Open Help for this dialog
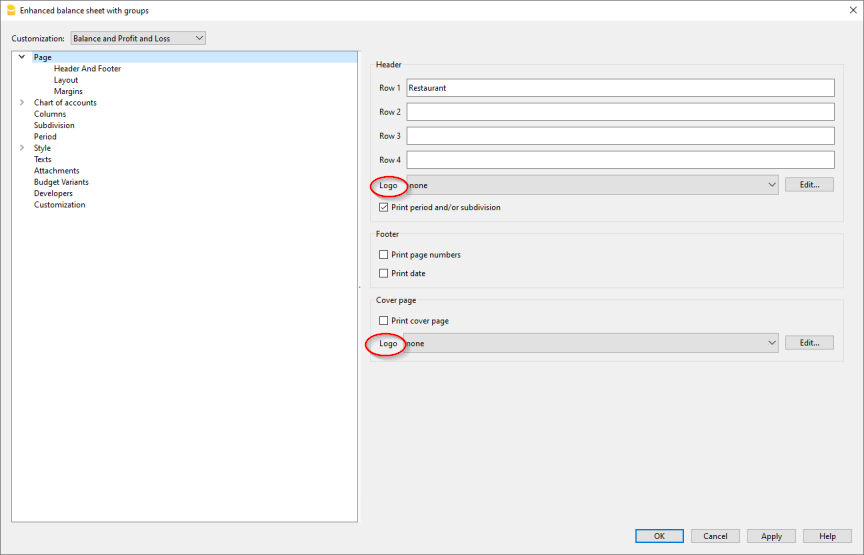This screenshot has width=864, height=555. coord(827,536)
